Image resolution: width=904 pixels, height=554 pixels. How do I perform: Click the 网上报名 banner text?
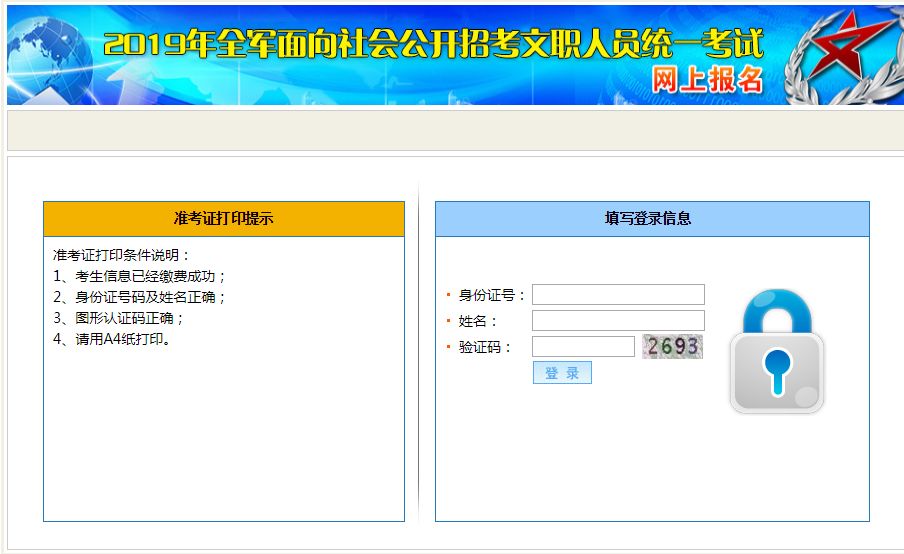coord(707,80)
